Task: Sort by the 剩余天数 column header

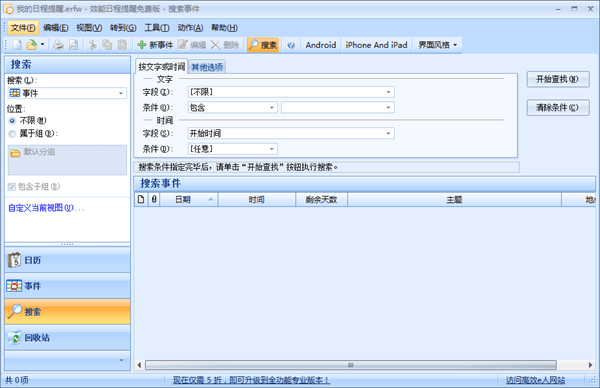Action: (321, 199)
